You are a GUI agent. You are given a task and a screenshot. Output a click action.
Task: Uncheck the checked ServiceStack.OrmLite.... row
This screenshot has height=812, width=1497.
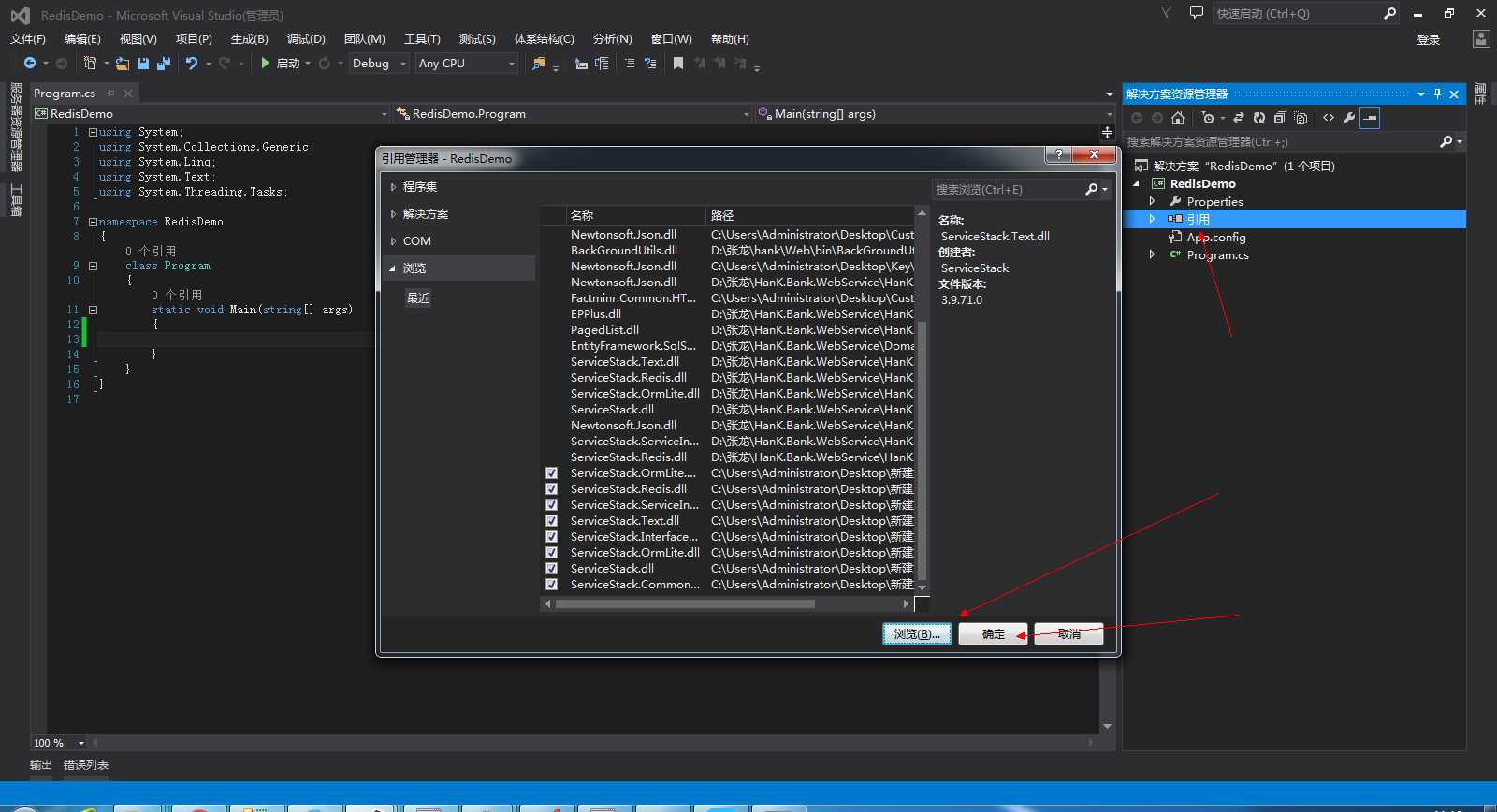point(551,473)
